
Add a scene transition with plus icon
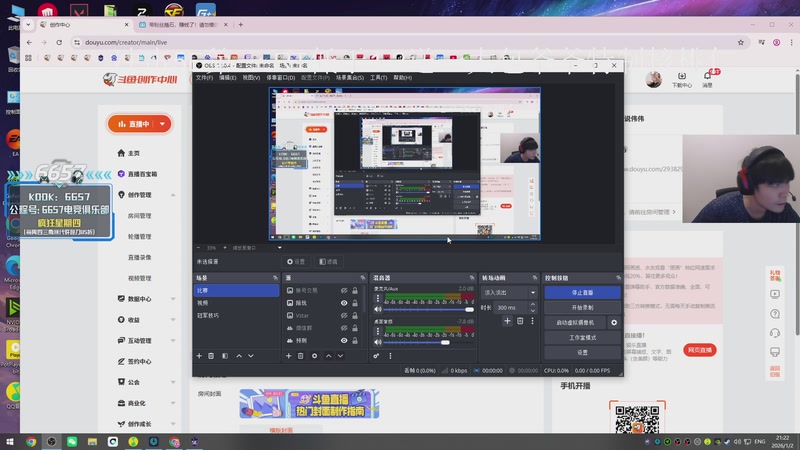coord(507,321)
